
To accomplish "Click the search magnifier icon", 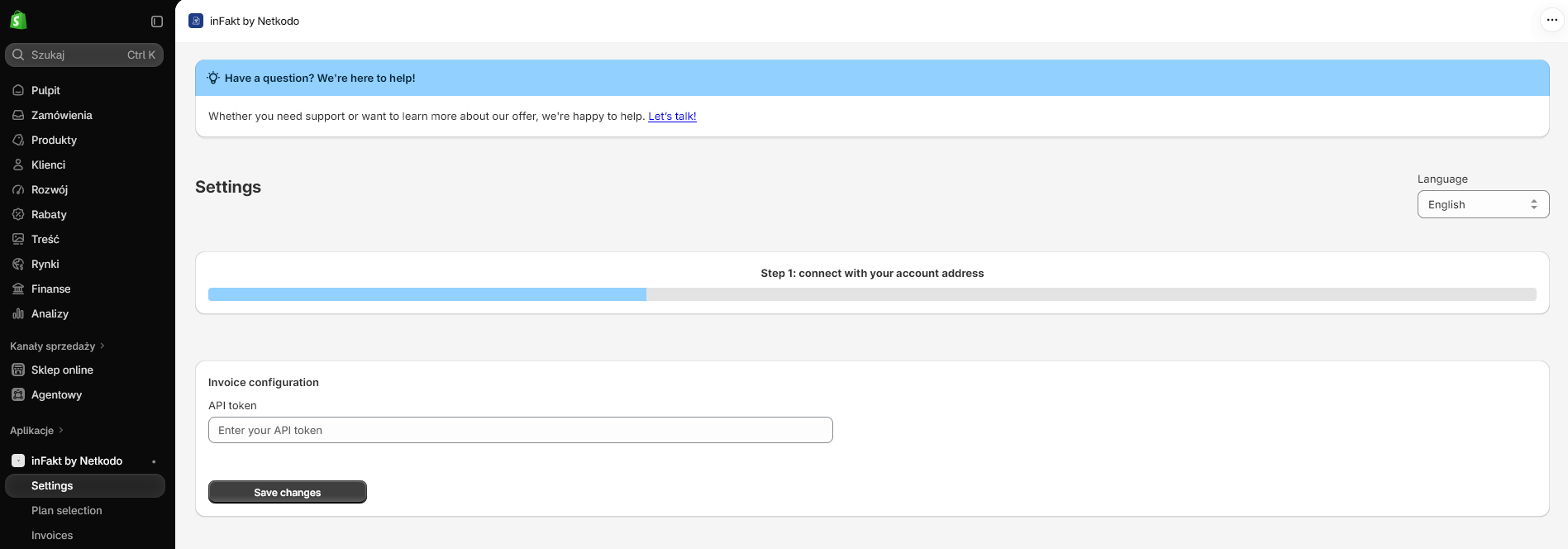I will point(18,55).
